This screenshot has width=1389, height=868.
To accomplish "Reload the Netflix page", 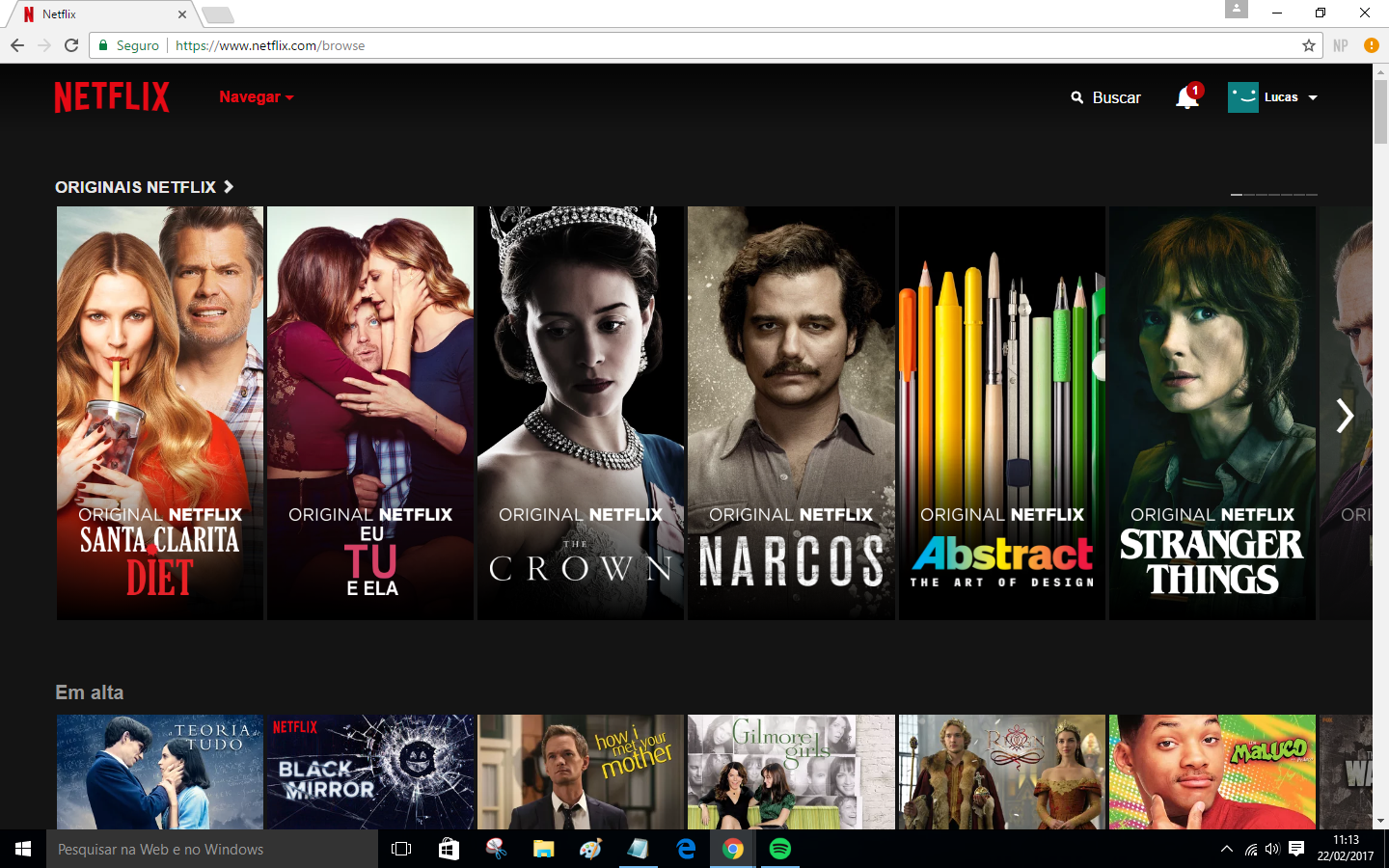I will [71, 45].
